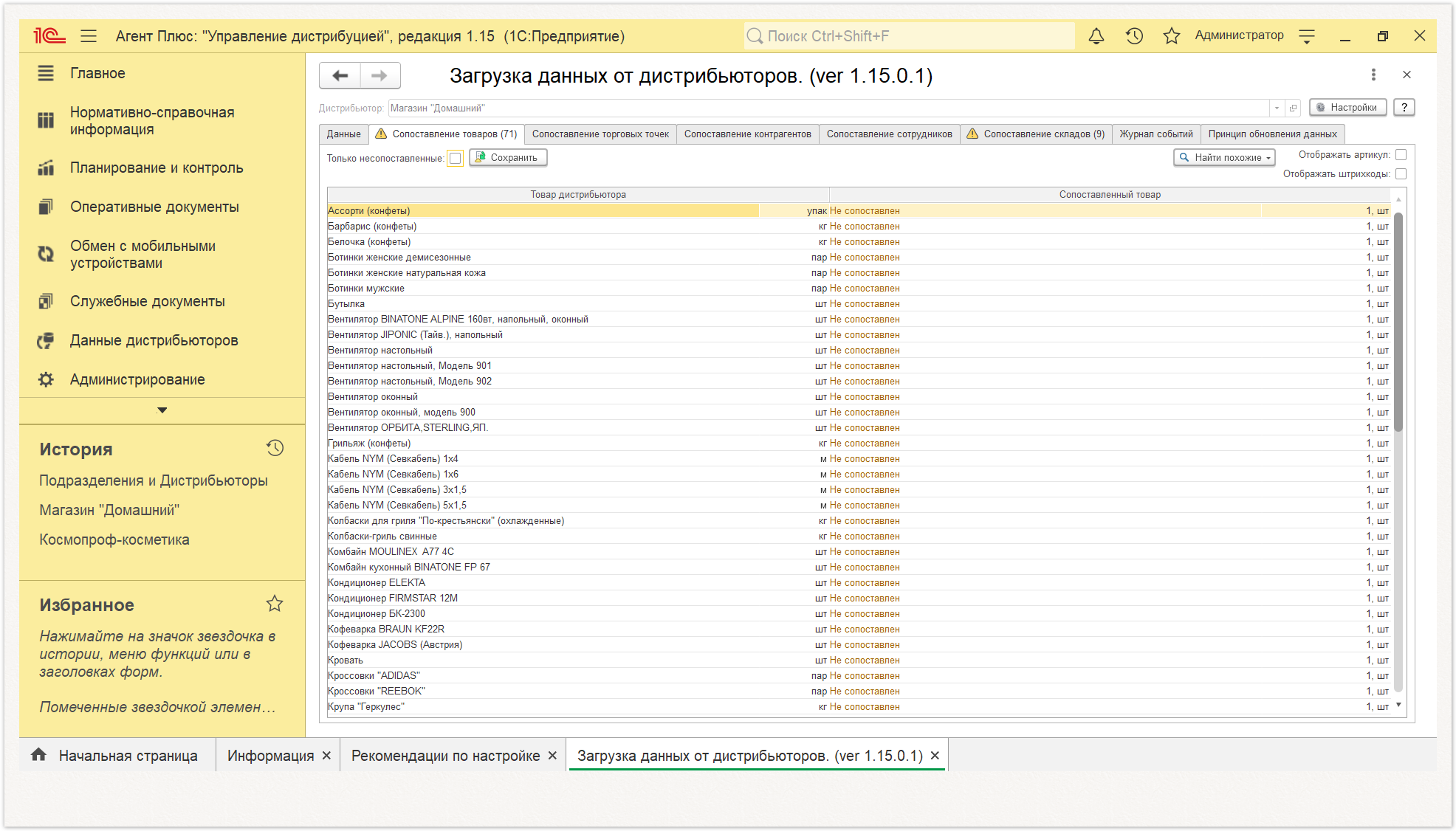Open Сопоставление сотрудников tab
This screenshot has height=831, width=1456.
coord(889,134)
